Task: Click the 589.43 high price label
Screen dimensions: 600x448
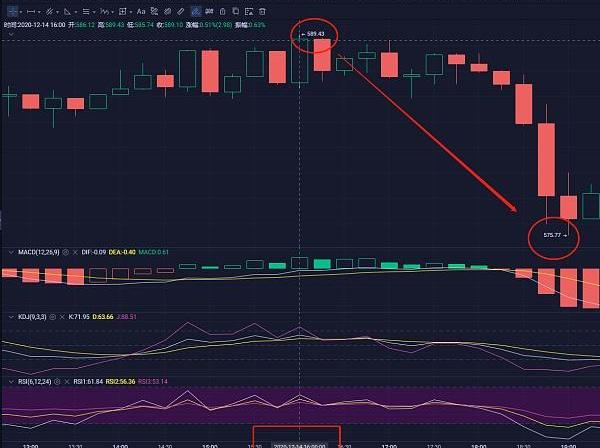Action: click(315, 34)
